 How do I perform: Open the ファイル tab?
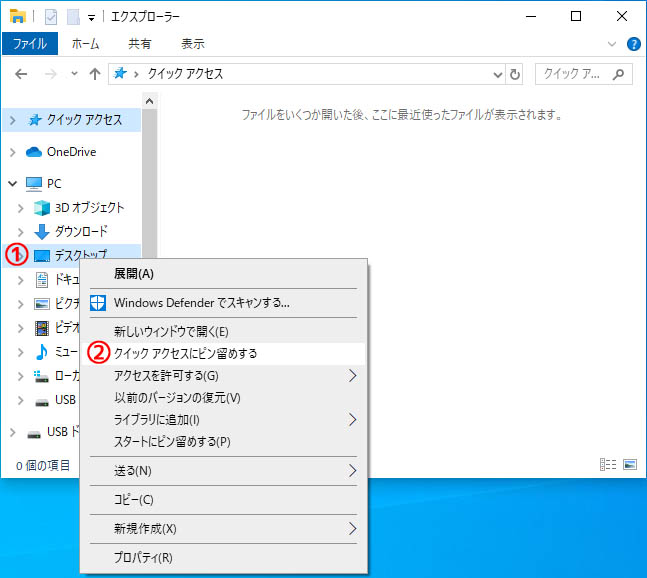(30, 44)
